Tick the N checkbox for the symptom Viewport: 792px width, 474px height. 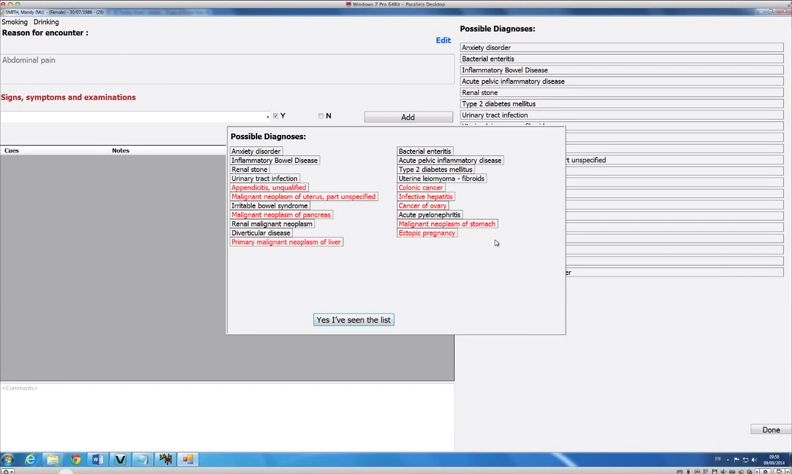321,116
